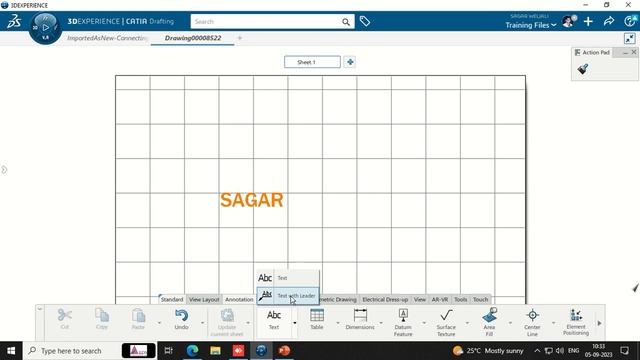Image resolution: width=640 pixels, height=360 pixels.
Task: Expand the Update current sheet dropdown arrow
Action: [x=248, y=323]
